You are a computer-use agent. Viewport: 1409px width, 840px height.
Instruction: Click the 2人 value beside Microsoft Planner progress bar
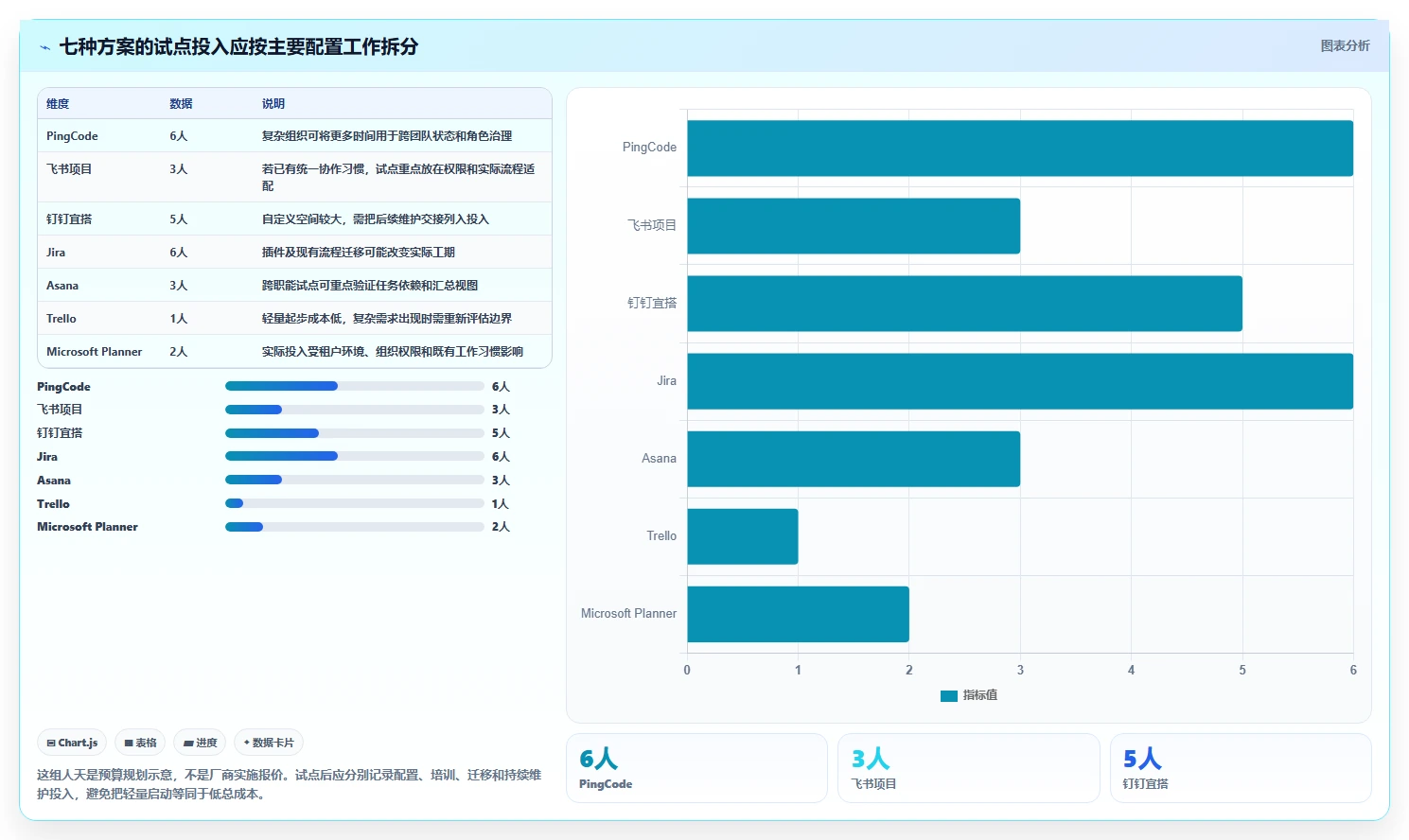[501, 527]
